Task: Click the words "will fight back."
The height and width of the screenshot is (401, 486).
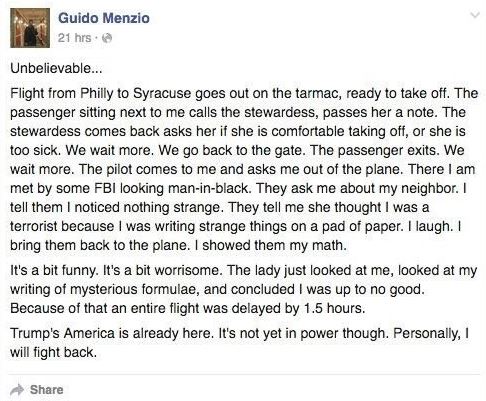Action: tap(53, 352)
